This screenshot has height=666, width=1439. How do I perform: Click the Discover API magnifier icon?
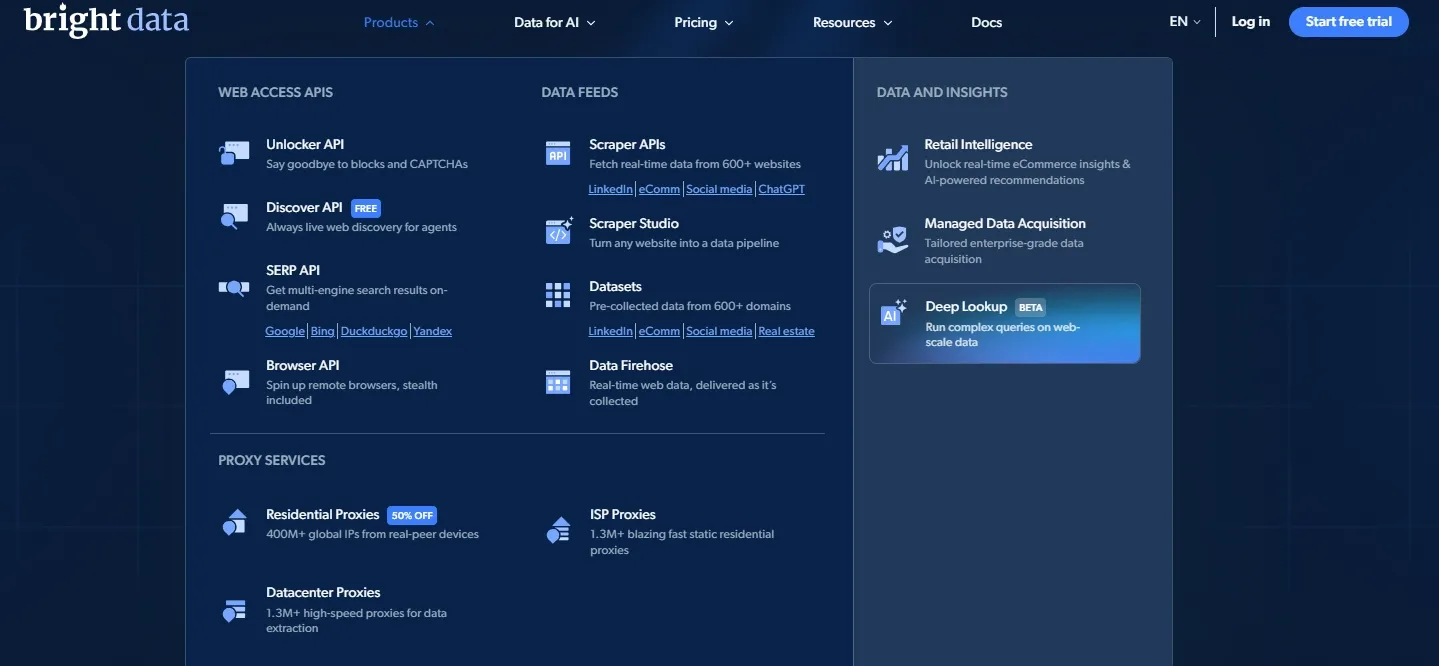[x=234, y=216]
